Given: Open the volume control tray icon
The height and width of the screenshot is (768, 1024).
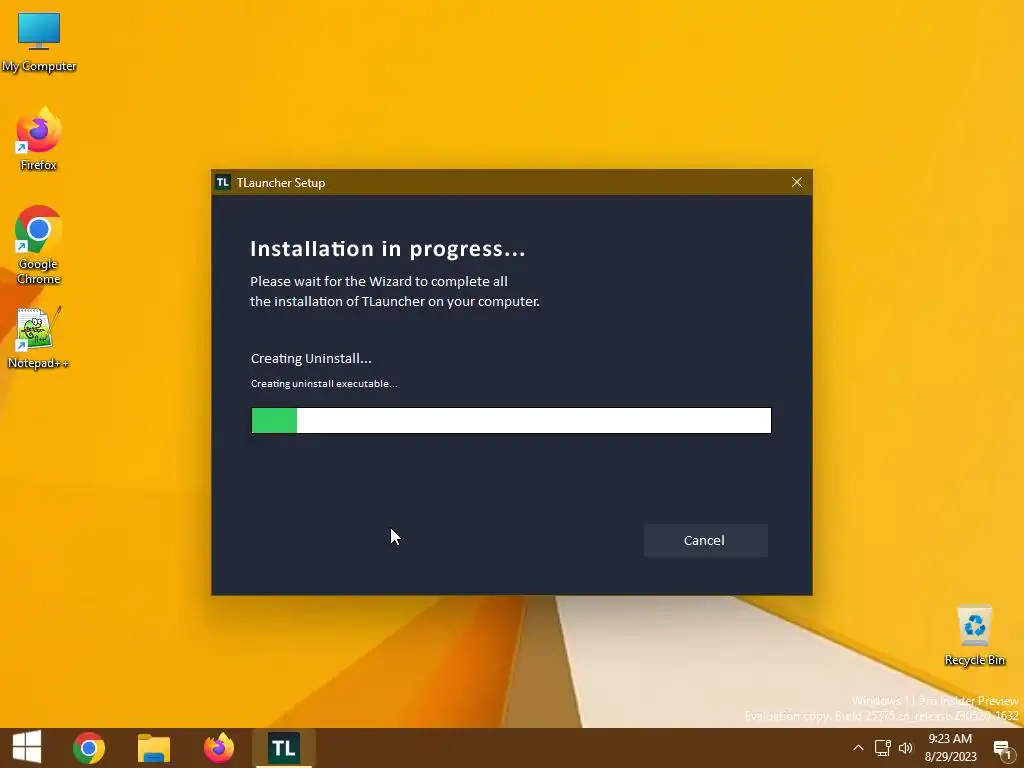Looking at the screenshot, I should 906,748.
